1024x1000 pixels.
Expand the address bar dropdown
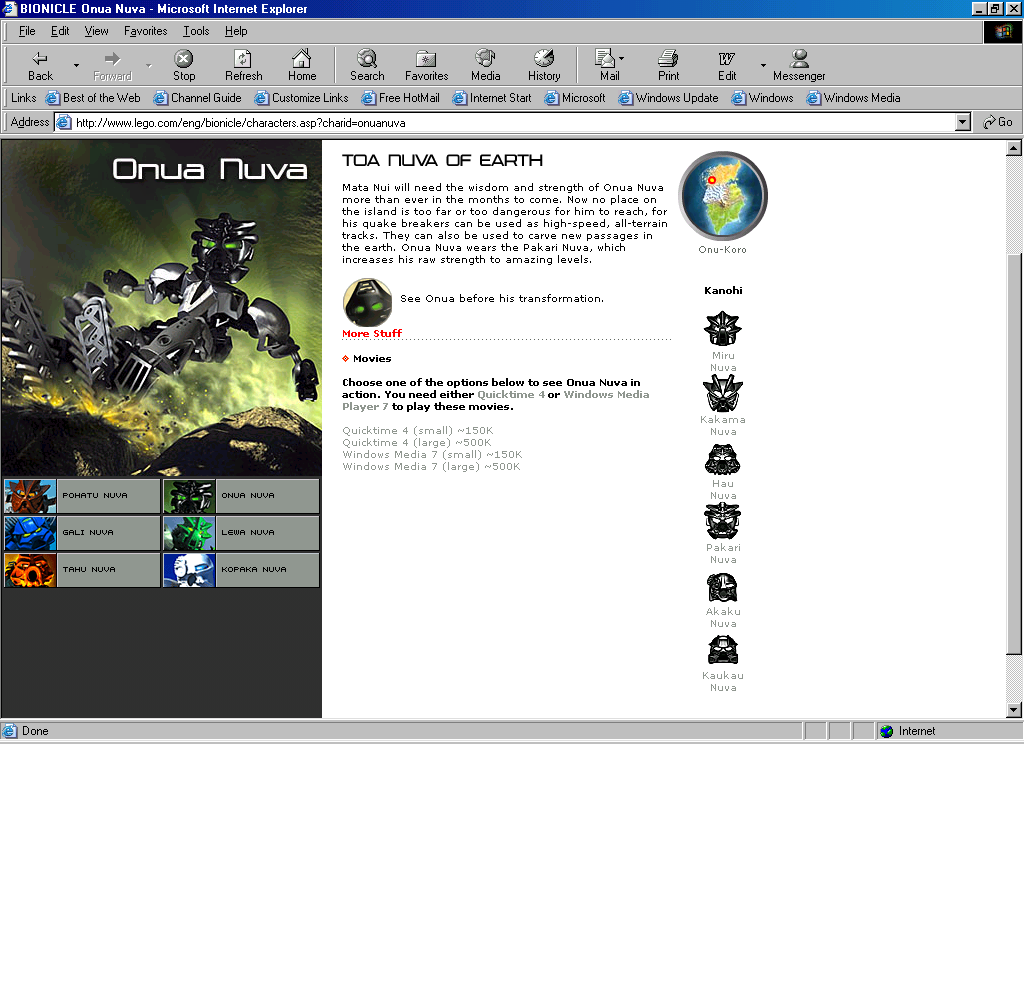click(x=963, y=122)
